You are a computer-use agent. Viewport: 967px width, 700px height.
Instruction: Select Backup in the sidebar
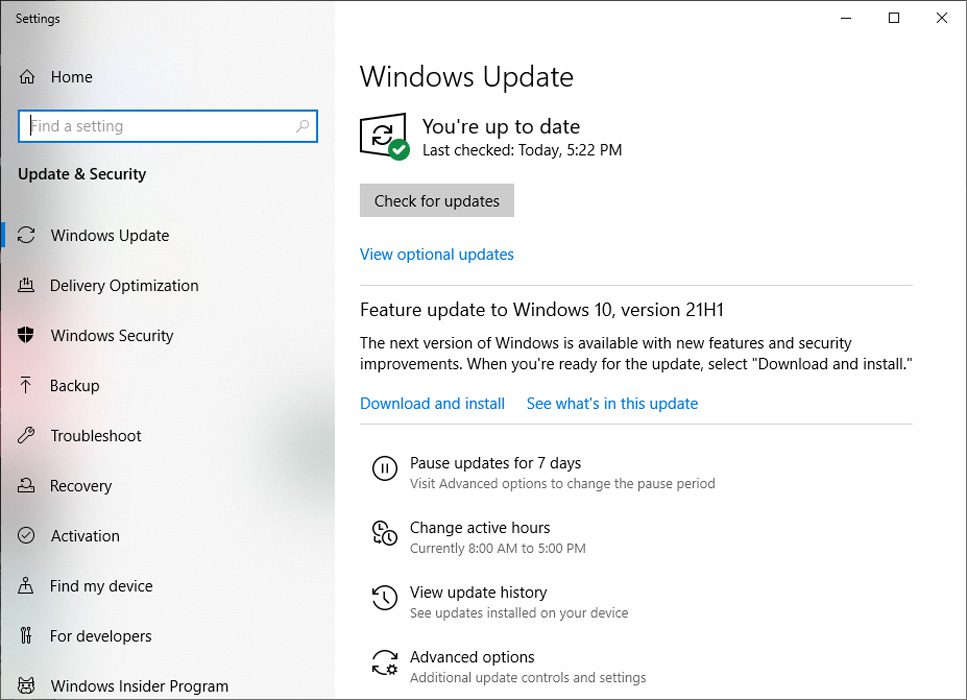point(75,385)
